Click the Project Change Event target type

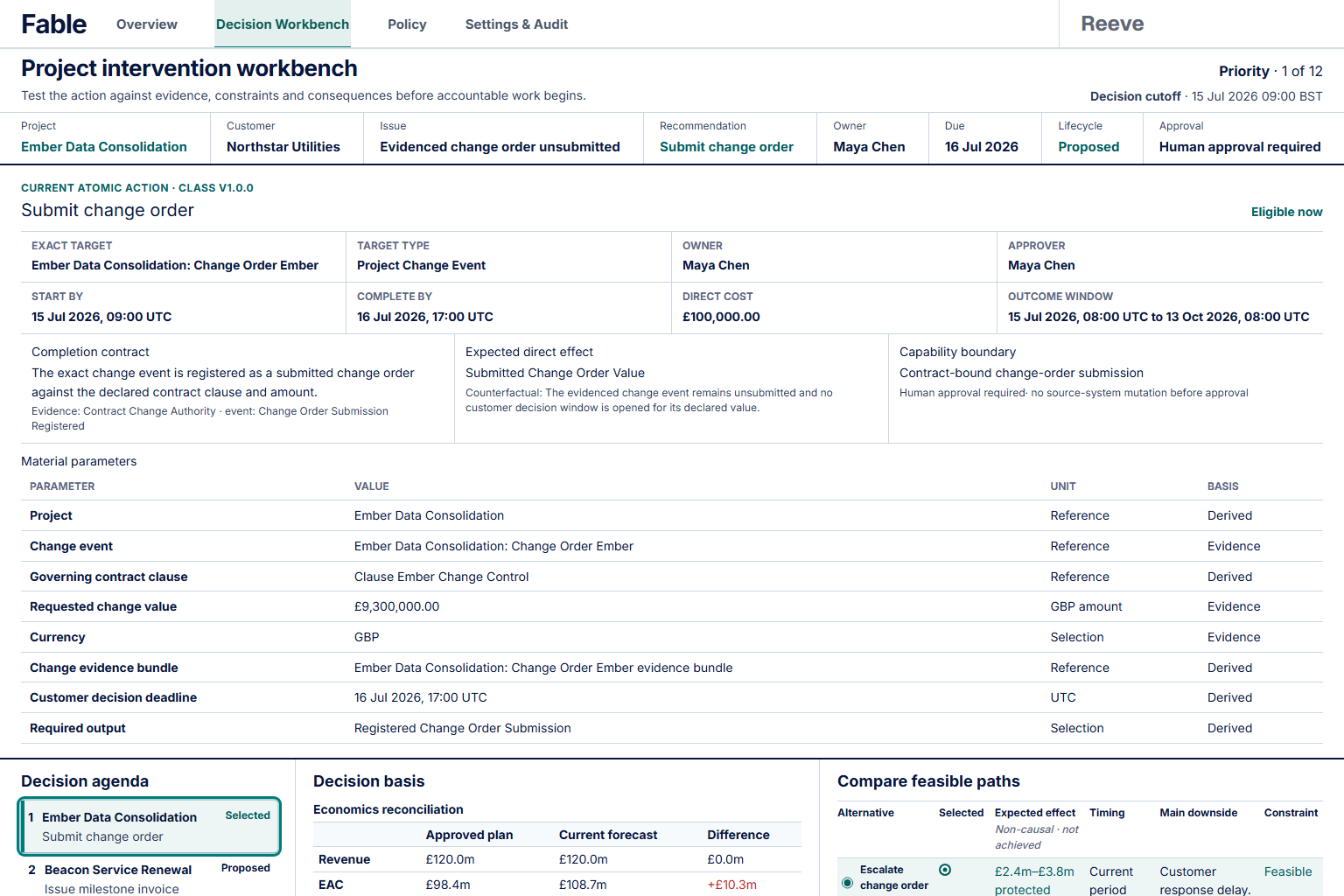(421, 265)
